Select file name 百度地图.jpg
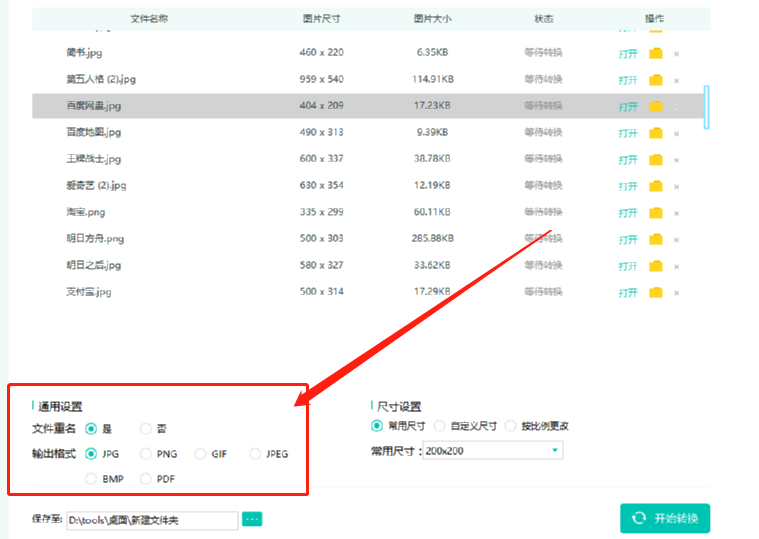 point(93,132)
